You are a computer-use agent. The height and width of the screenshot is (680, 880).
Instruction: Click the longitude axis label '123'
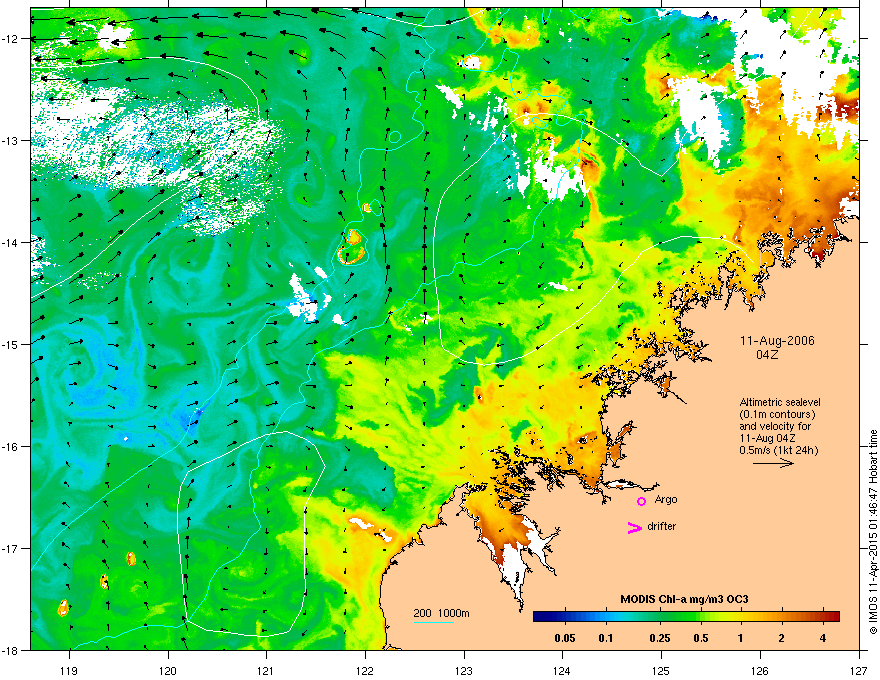click(x=464, y=670)
